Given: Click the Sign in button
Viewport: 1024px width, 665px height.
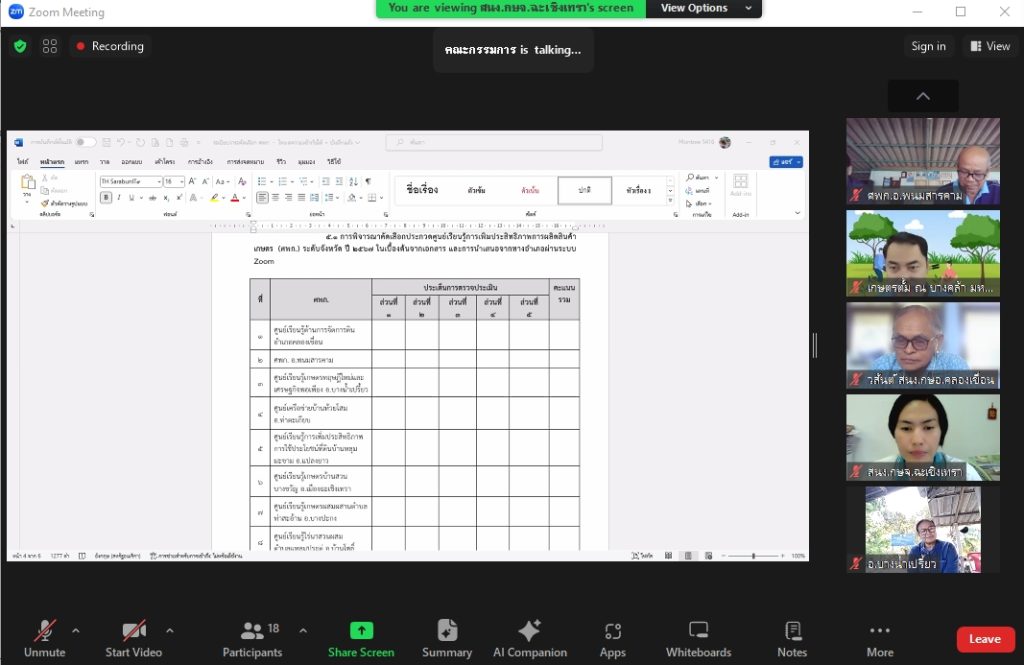Looking at the screenshot, I should 928,46.
